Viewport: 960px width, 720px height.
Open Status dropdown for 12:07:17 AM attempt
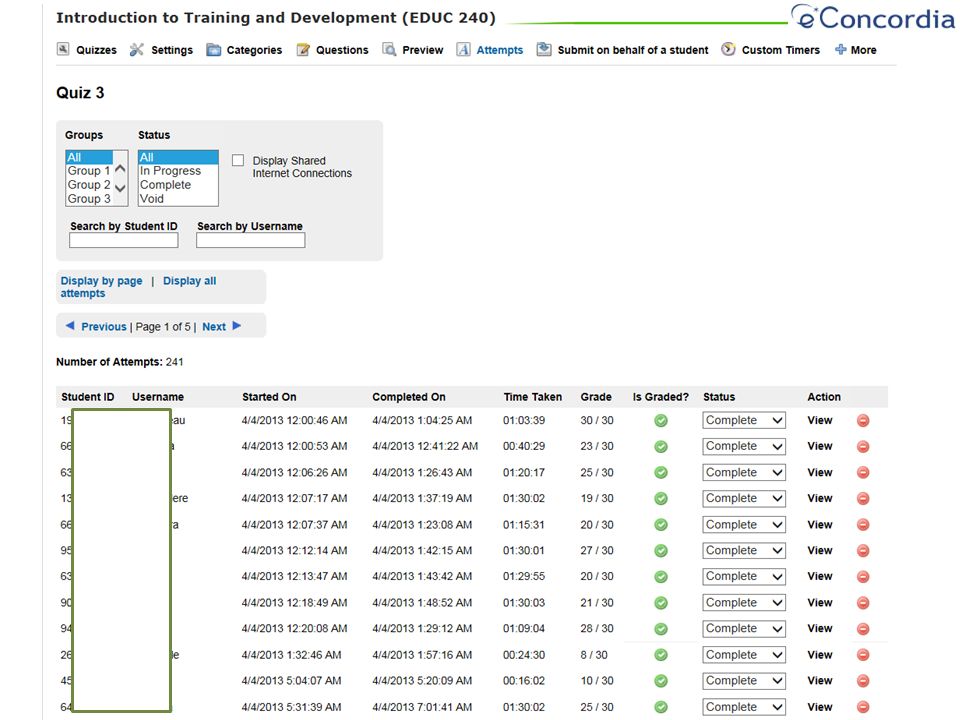744,498
